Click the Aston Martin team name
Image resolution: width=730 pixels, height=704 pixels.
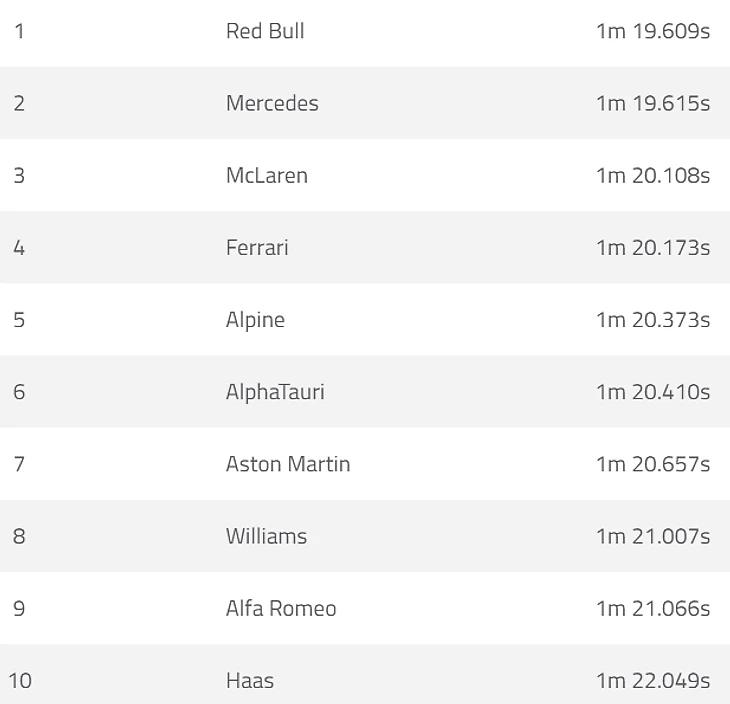pos(288,464)
